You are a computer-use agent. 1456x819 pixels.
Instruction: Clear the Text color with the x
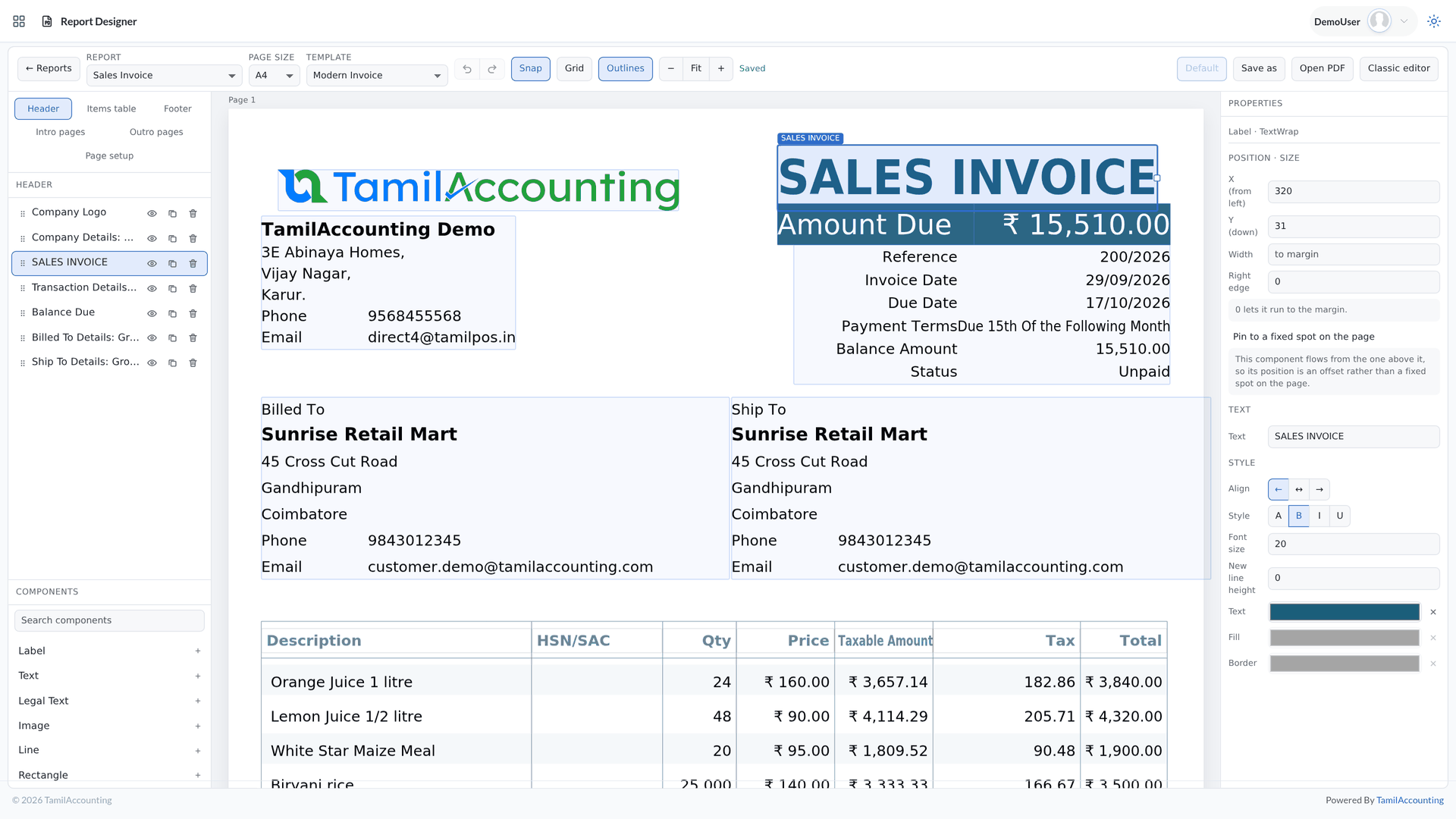coord(1433,613)
